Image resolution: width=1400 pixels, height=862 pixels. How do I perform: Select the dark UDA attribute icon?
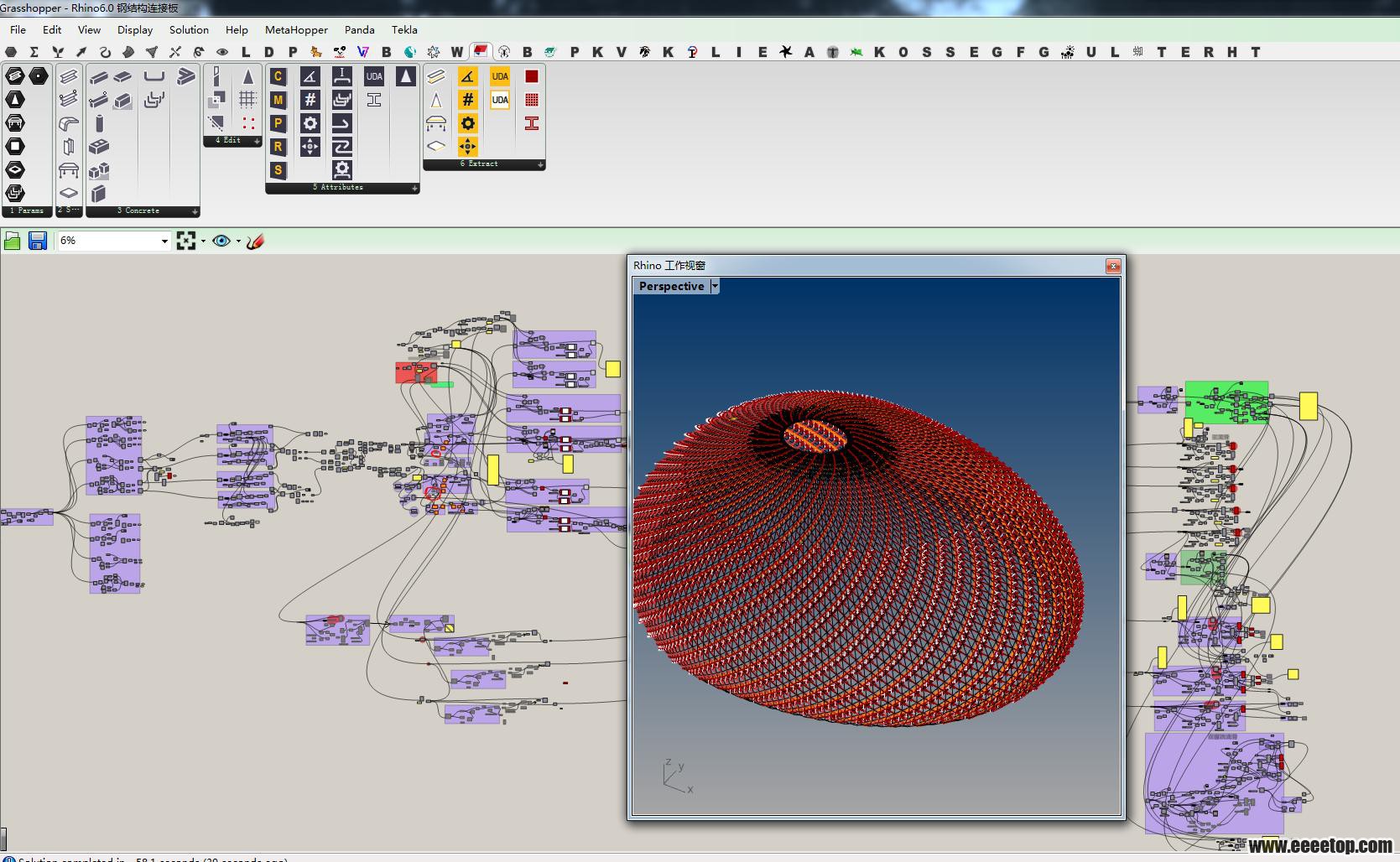pyautogui.click(x=374, y=76)
